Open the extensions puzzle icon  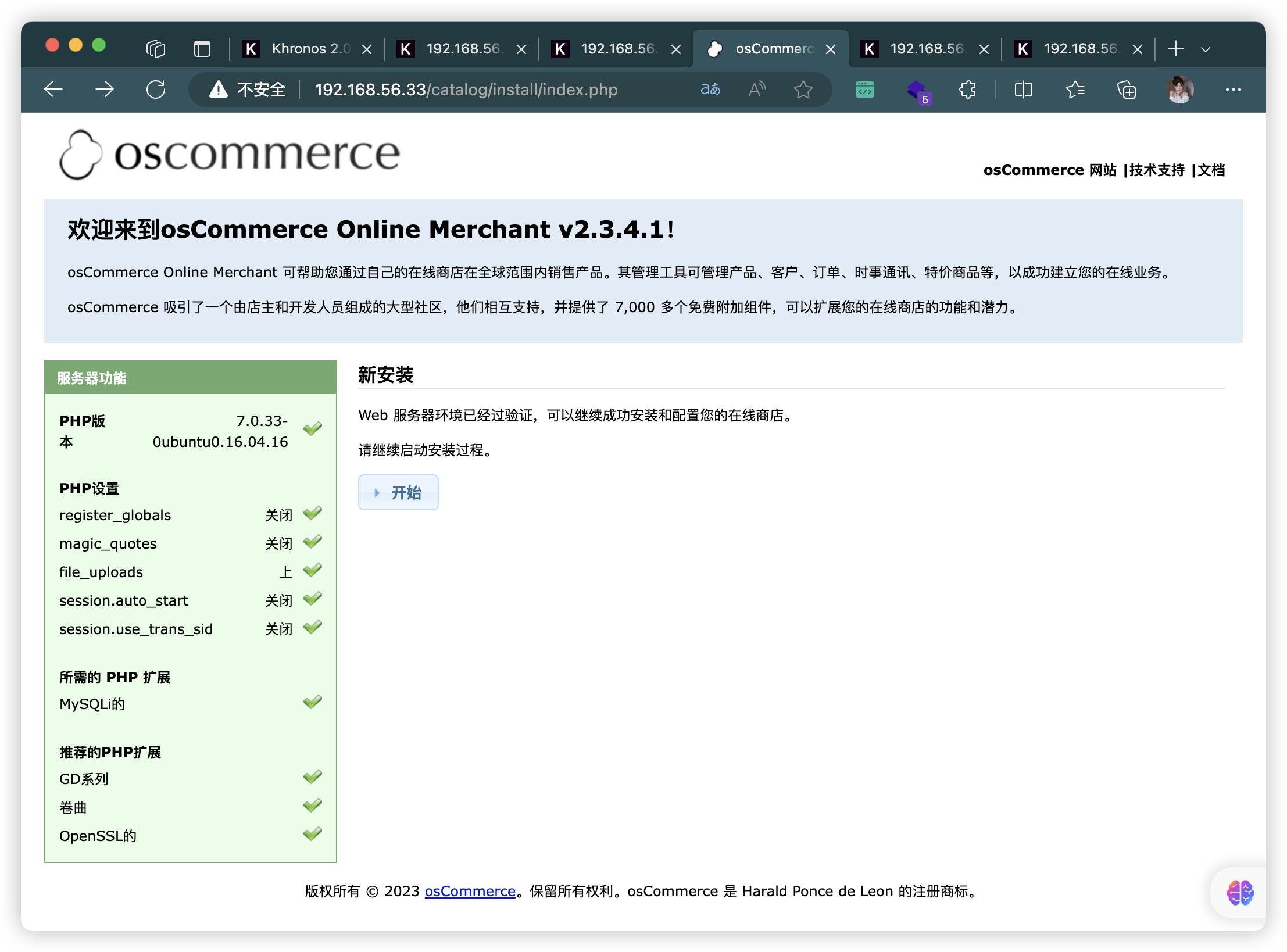(967, 90)
